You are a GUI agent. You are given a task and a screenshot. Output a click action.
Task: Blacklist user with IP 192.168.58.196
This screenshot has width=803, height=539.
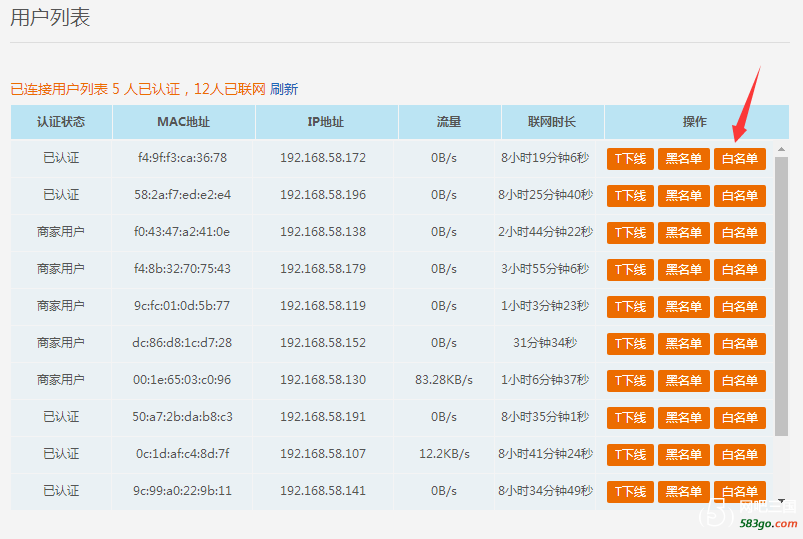click(684, 196)
